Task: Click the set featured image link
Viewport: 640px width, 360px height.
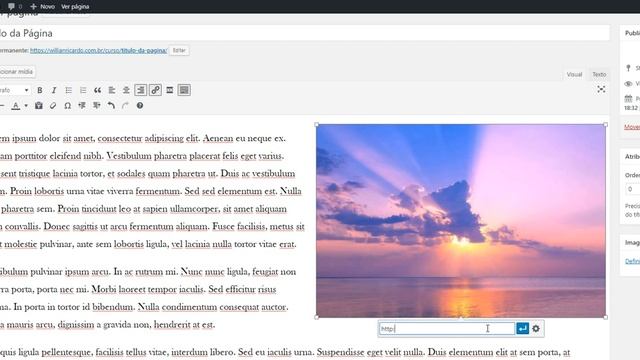Action: pos(632,261)
